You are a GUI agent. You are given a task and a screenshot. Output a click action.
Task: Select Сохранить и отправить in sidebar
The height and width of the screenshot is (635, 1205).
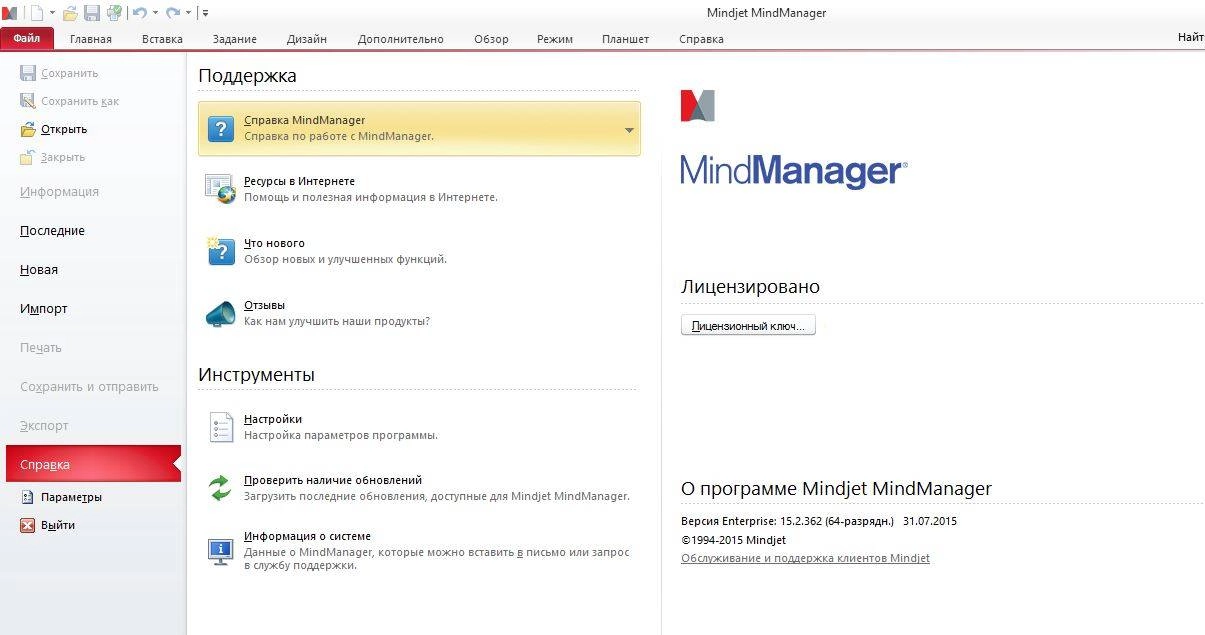(89, 387)
